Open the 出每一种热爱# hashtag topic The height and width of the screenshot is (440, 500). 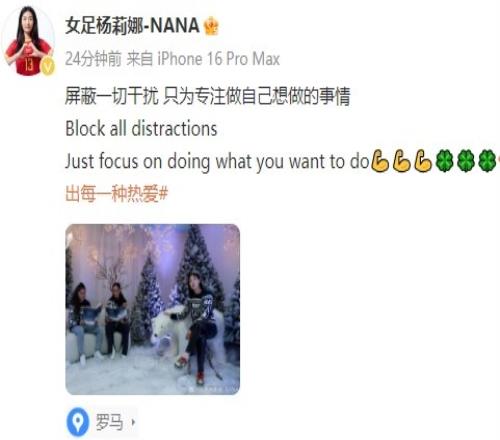116,194
